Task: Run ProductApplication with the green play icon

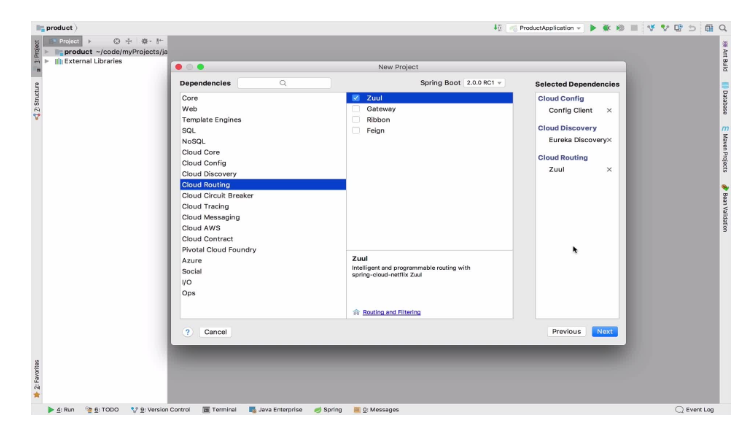Action: [x=593, y=28]
